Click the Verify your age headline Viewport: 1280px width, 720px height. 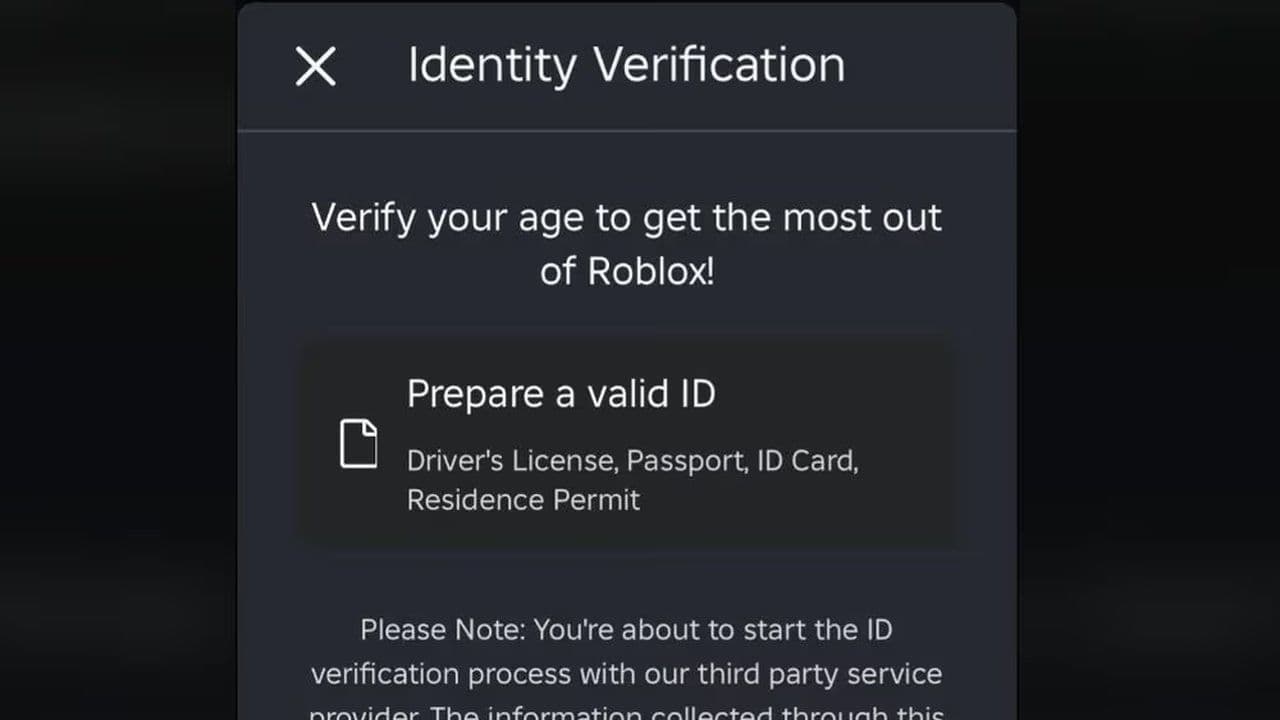pyautogui.click(x=626, y=218)
